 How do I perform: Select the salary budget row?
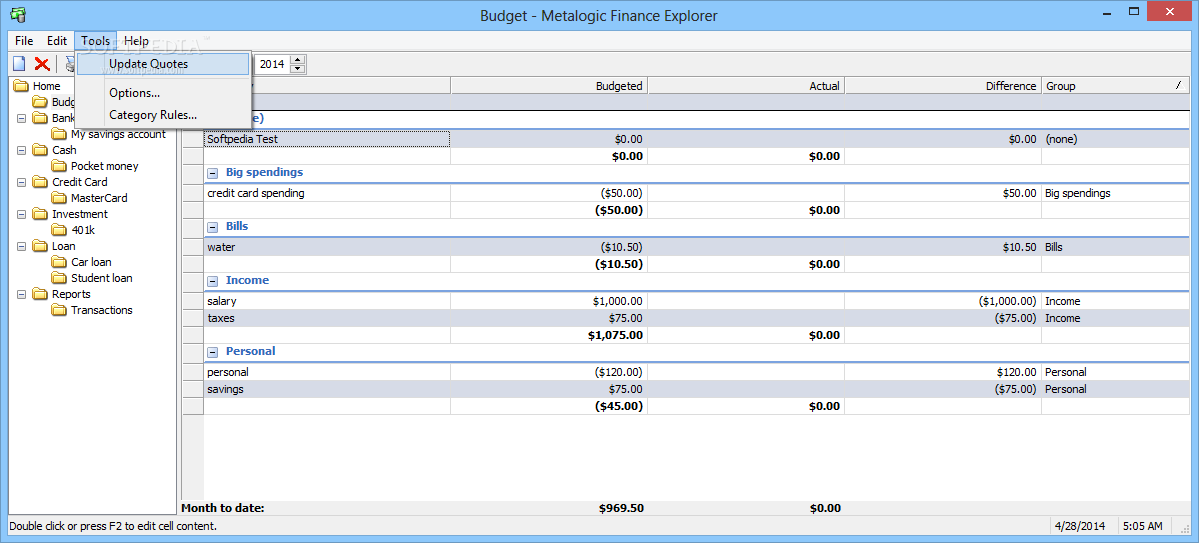[x=697, y=301]
